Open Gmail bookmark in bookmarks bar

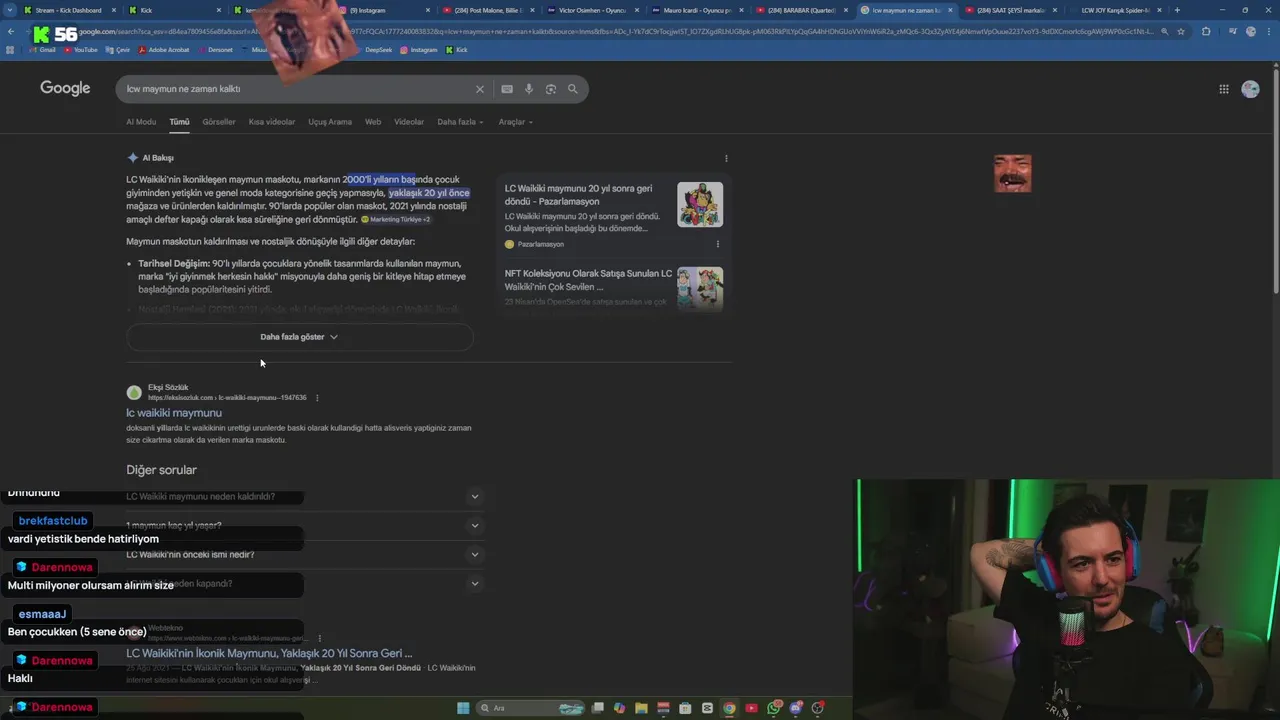[43, 49]
